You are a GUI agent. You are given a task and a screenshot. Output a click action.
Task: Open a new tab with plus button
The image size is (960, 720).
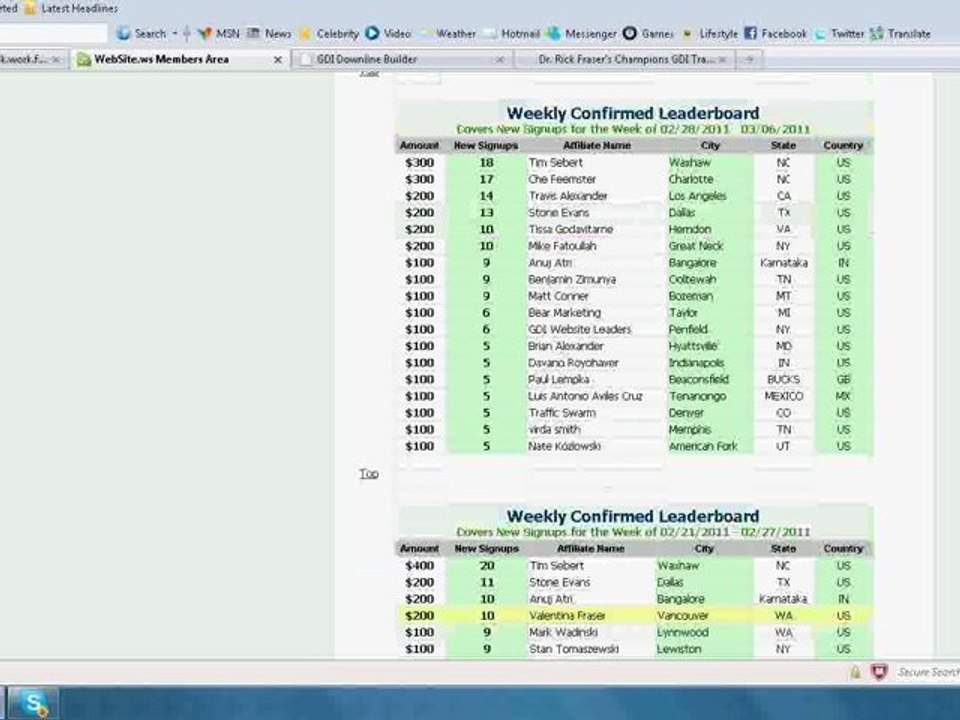[x=749, y=59]
